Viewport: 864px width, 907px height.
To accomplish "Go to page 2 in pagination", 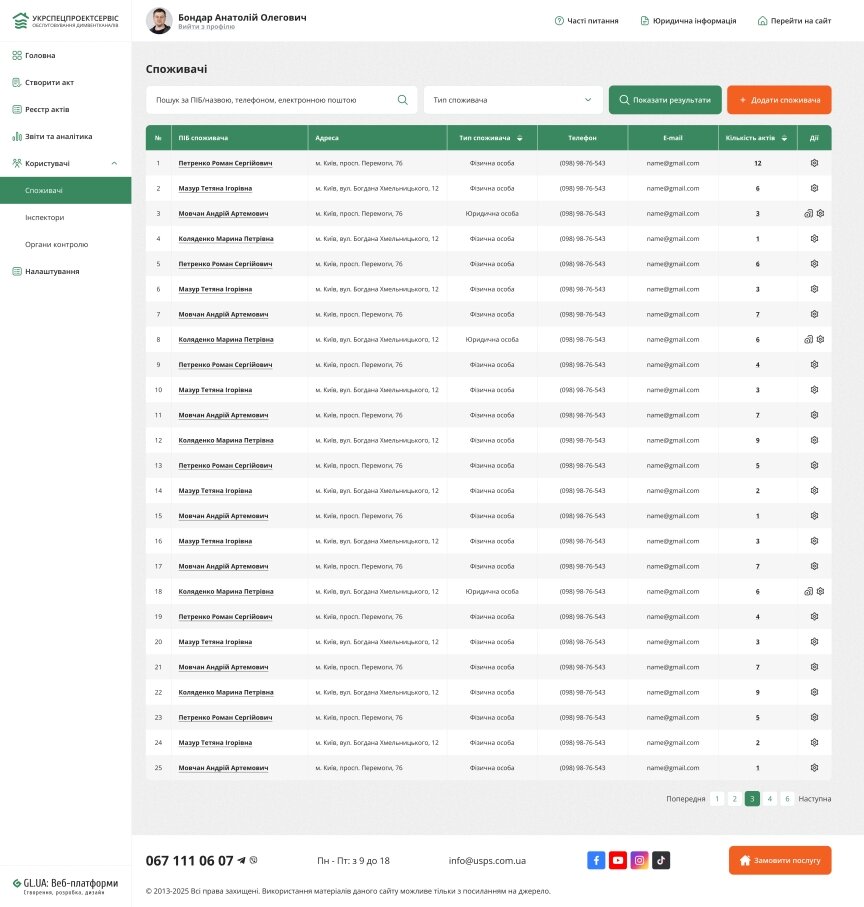I will [734, 799].
